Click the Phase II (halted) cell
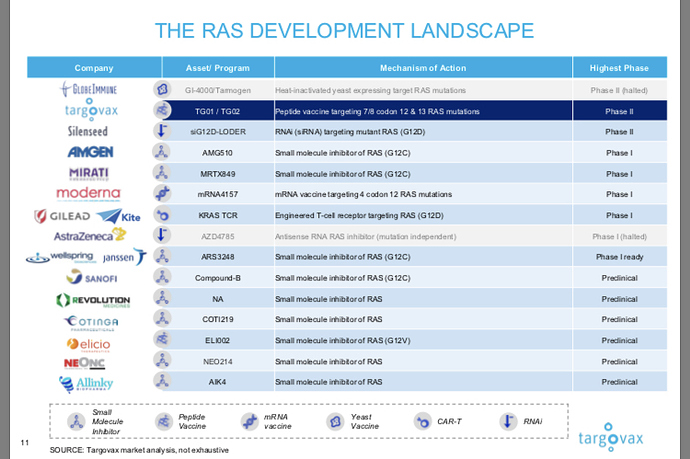The width and height of the screenshot is (690, 459). (620, 90)
